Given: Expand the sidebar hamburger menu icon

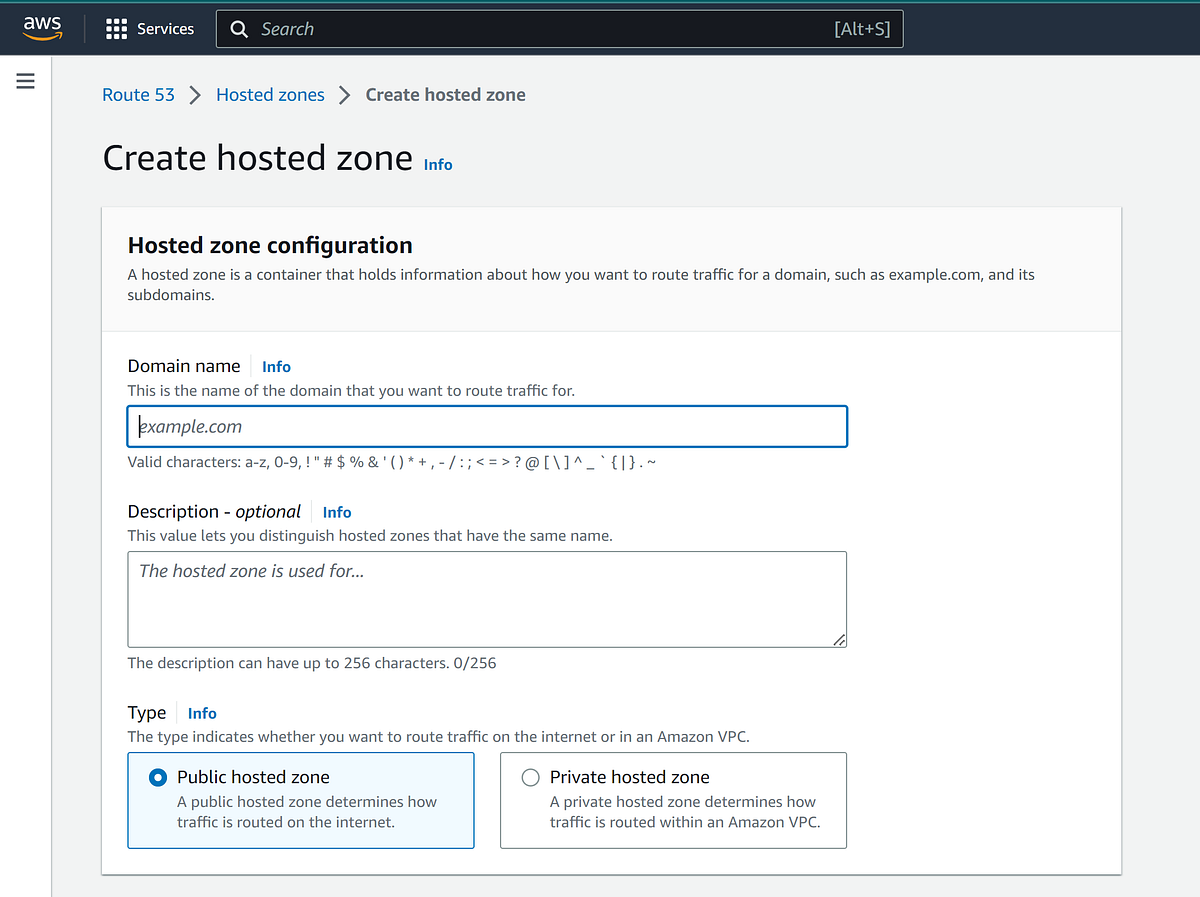Looking at the screenshot, I should [x=25, y=80].
